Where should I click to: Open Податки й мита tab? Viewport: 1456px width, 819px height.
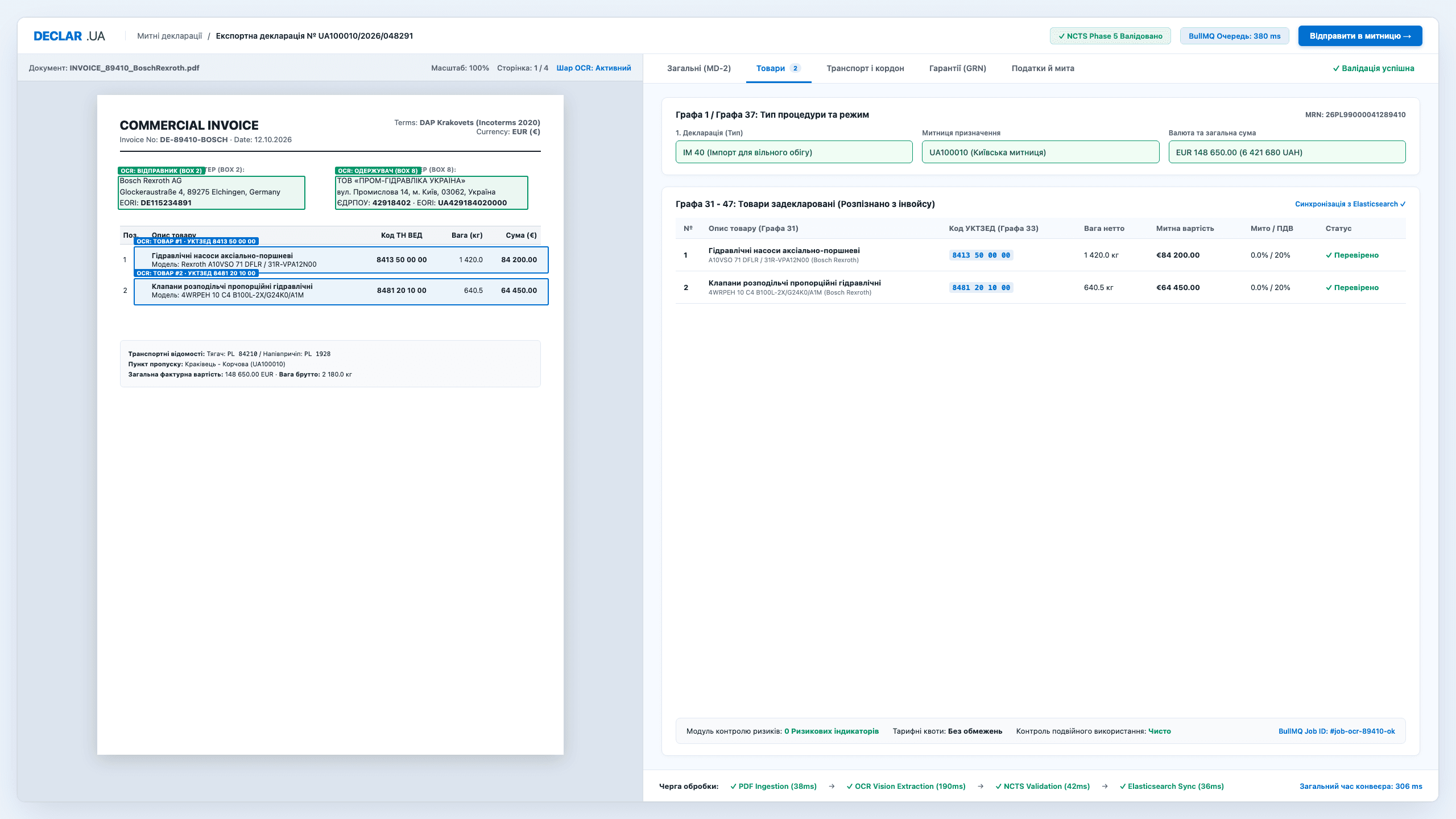1043,68
